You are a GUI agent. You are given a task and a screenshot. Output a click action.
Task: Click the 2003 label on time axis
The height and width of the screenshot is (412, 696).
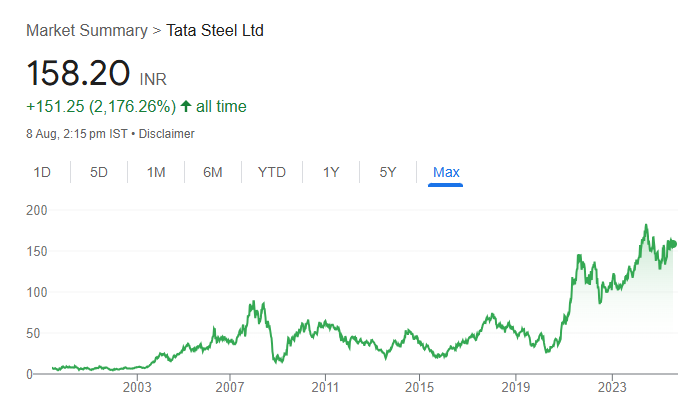pos(137,386)
